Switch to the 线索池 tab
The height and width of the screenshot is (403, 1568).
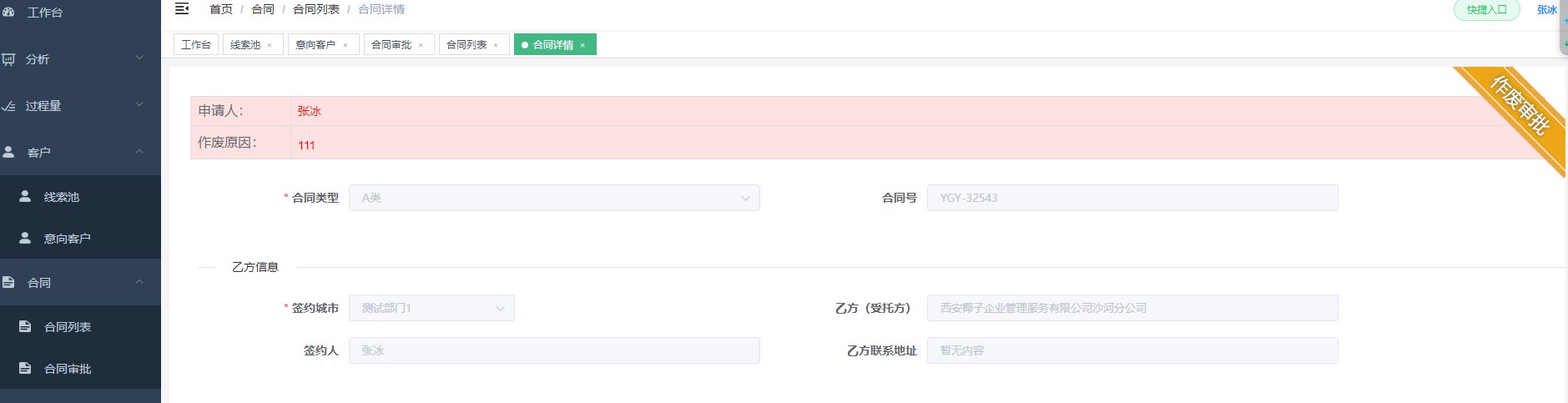click(x=252, y=44)
